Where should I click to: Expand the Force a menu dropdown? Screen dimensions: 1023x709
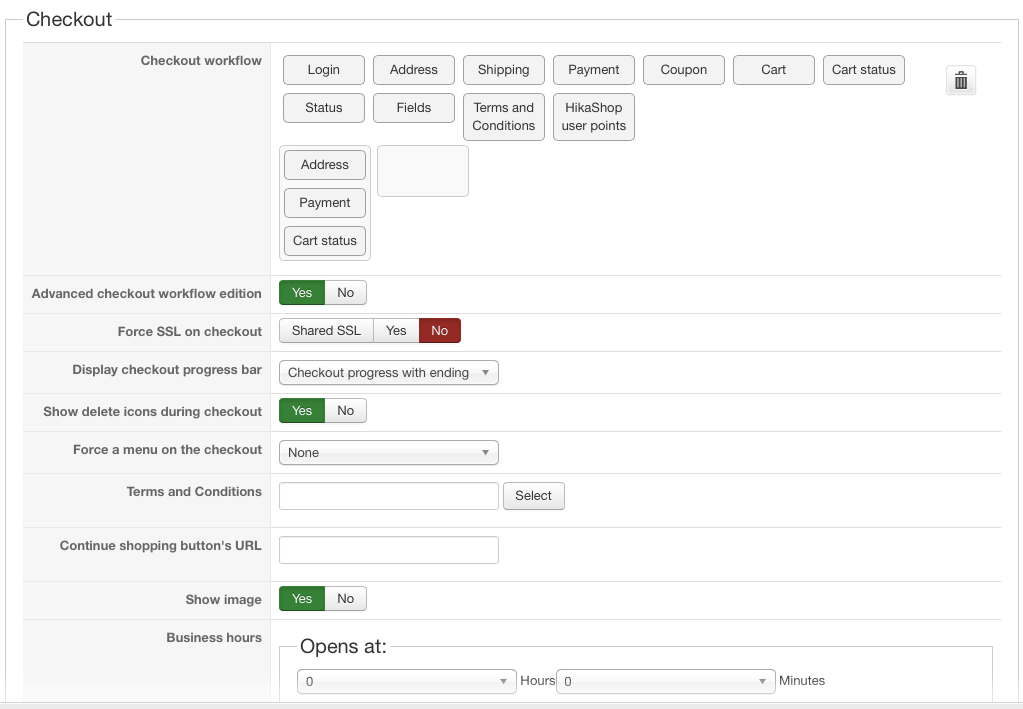click(388, 453)
